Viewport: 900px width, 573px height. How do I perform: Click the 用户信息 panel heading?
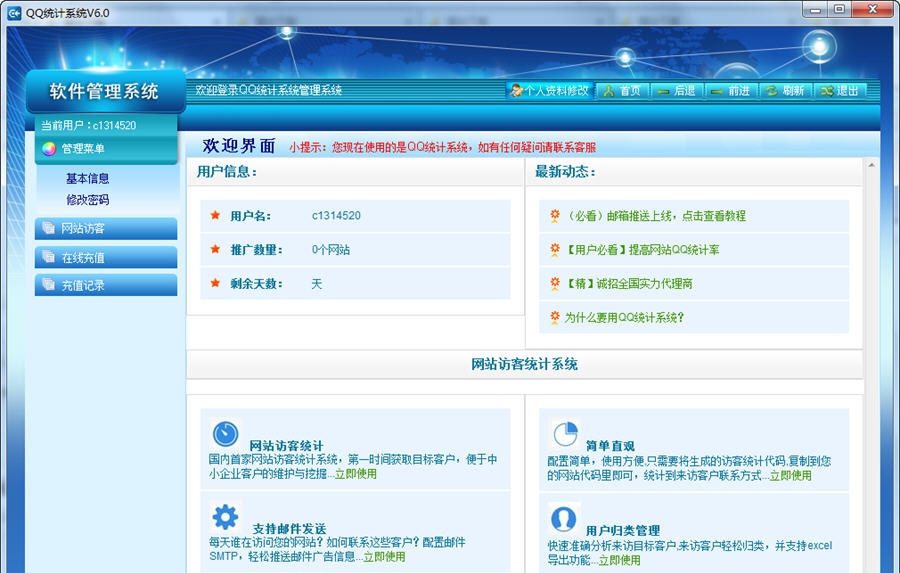[x=227, y=172]
